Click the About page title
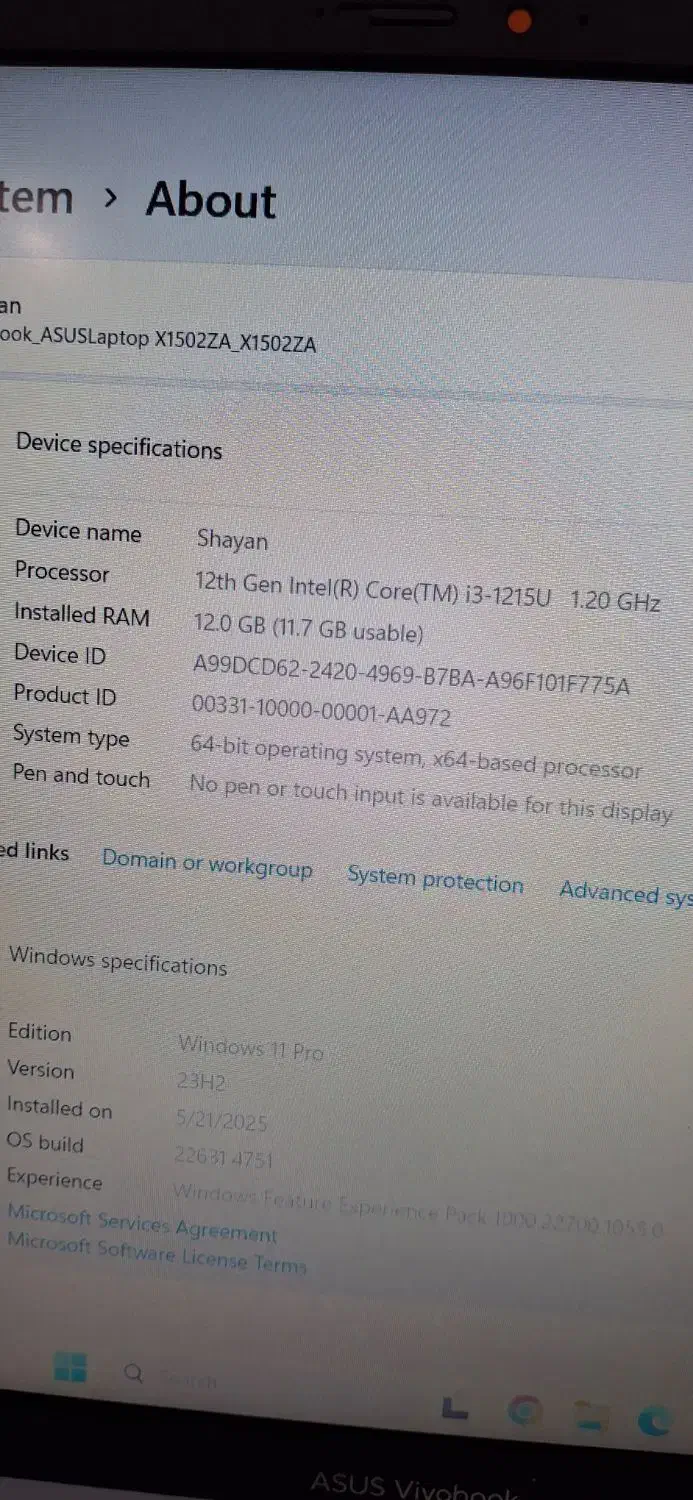The image size is (693, 1500). [x=211, y=200]
